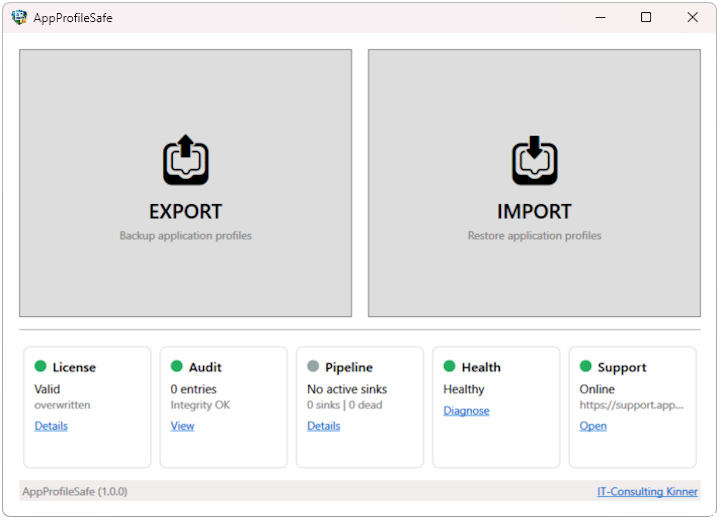Maximize the AppProfileSafe window
Image resolution: width=720 pixels, height=520 pixels.
tap(646, 17)
